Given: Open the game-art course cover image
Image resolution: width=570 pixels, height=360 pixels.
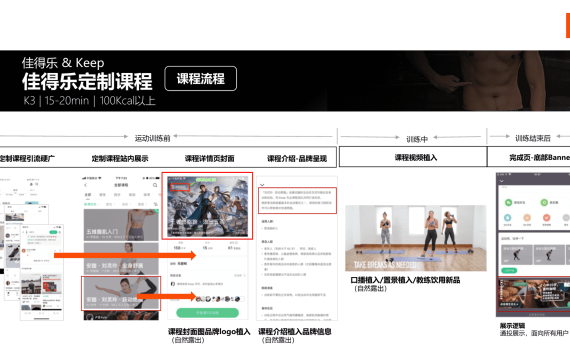Looking at the screenshot, I should pos(207,206).
